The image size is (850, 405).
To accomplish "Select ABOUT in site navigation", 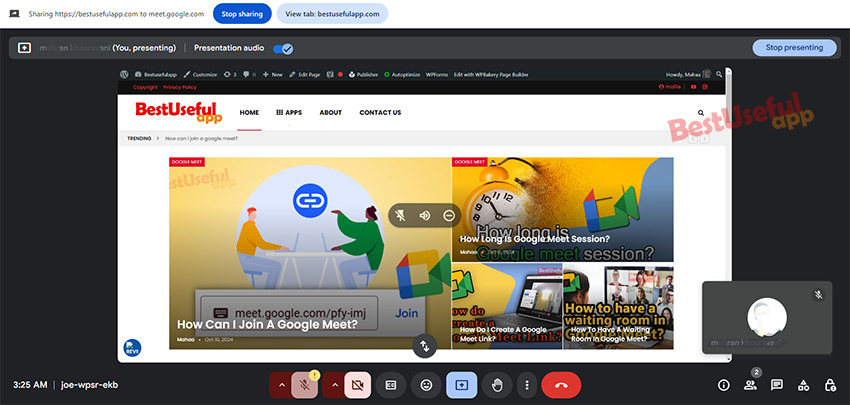I will coord(331,113).
